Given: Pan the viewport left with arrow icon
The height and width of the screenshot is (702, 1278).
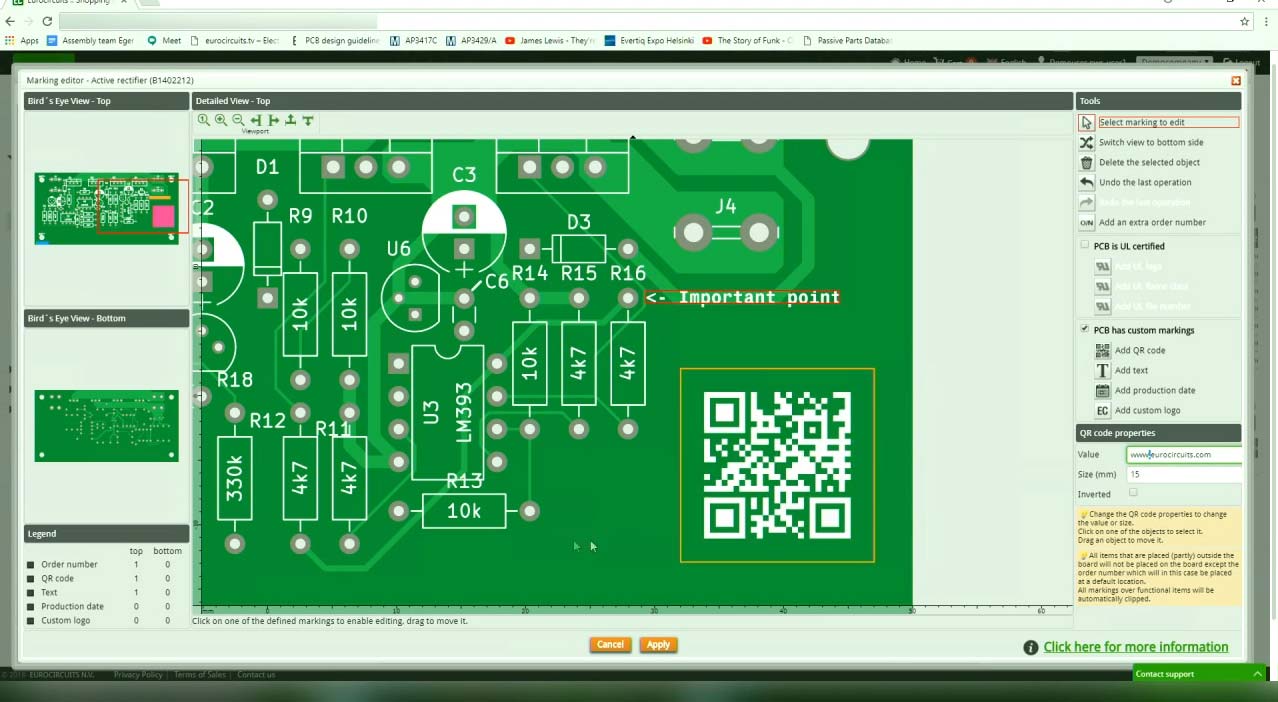Looking at the screenshot, I should pos(256,120).
